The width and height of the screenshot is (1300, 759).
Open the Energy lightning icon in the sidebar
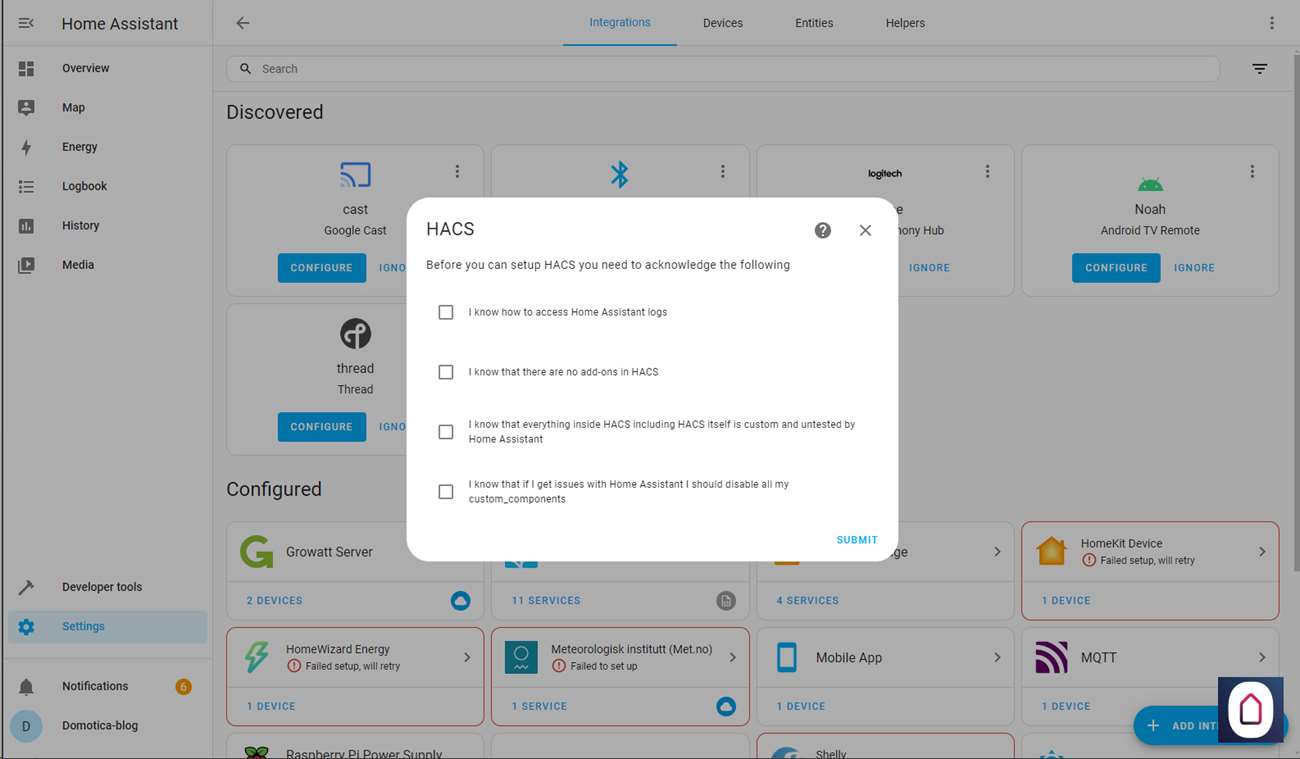26,147
